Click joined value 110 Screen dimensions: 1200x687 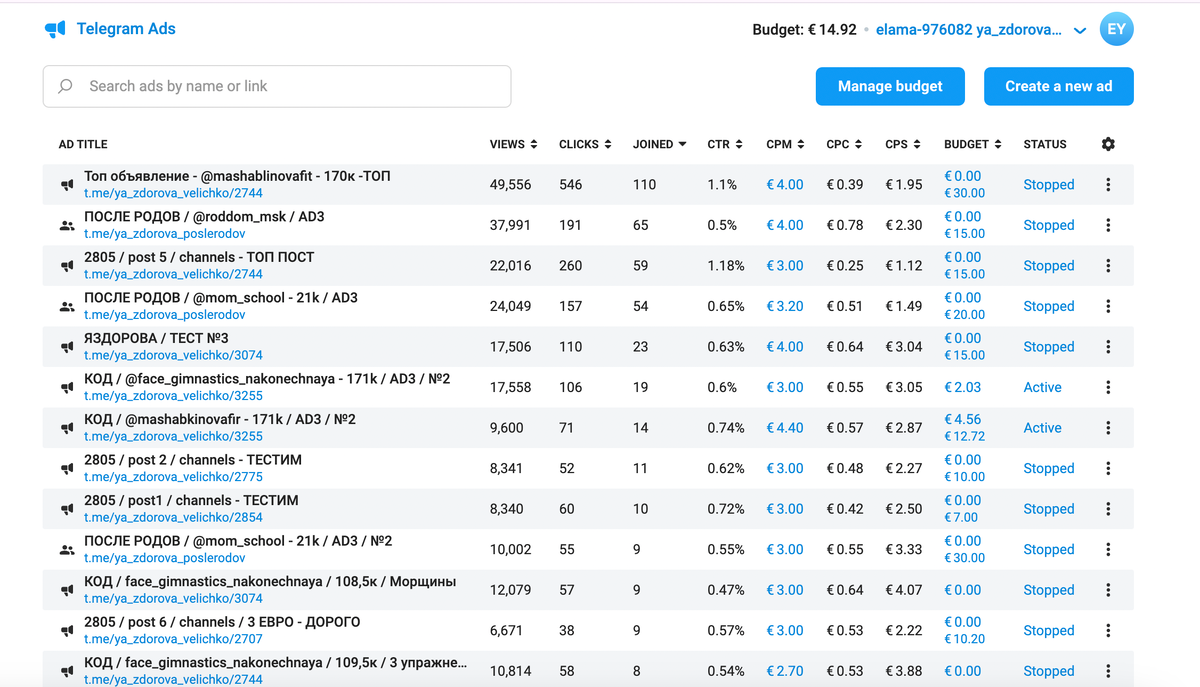(644, 185)
